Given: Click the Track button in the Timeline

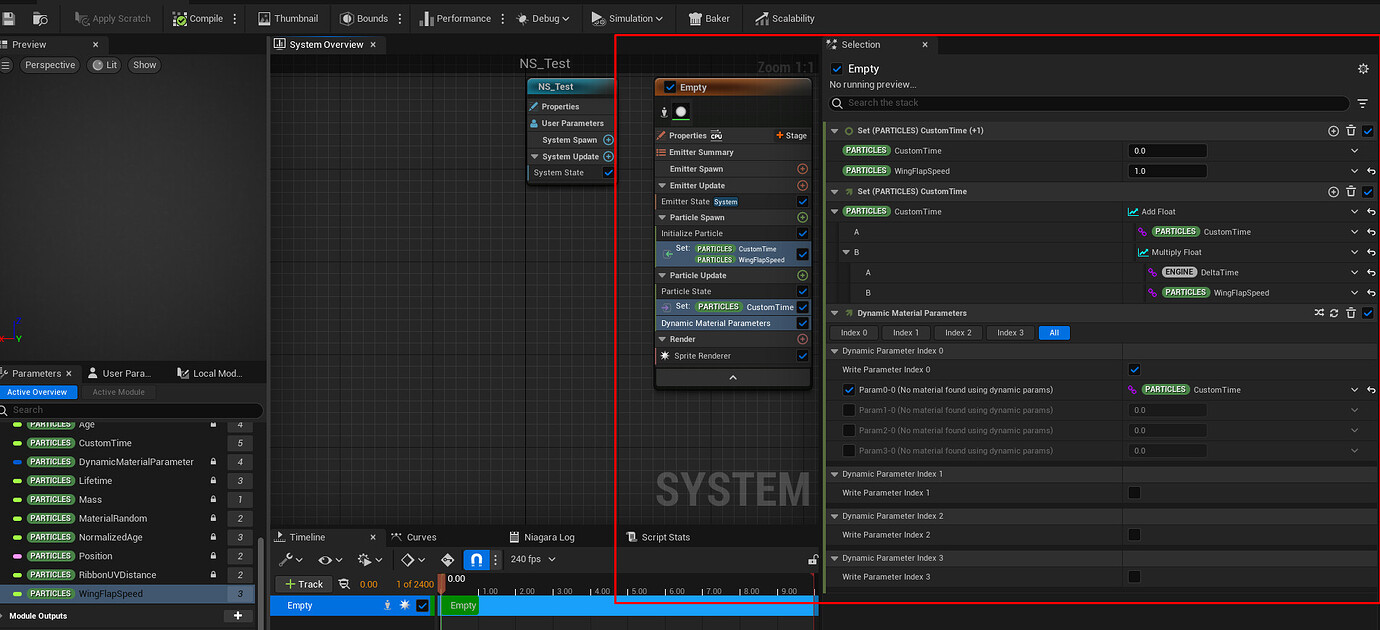Looking at the screenshot, I should click(303, 583).
